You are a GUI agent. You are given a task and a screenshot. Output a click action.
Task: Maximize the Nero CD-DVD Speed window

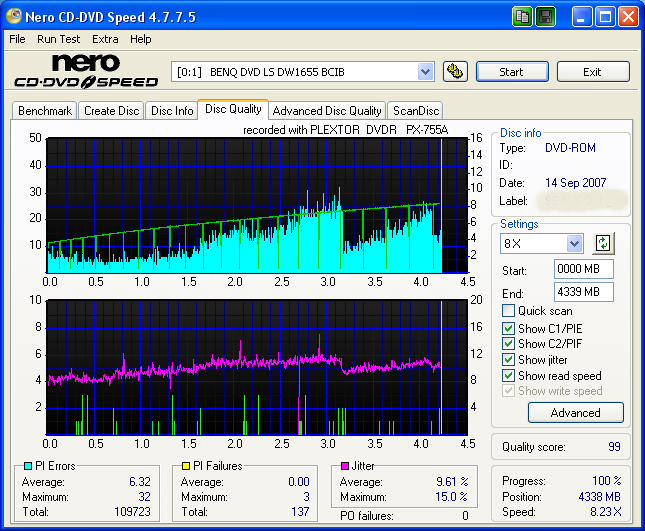(x=605, y=17)
